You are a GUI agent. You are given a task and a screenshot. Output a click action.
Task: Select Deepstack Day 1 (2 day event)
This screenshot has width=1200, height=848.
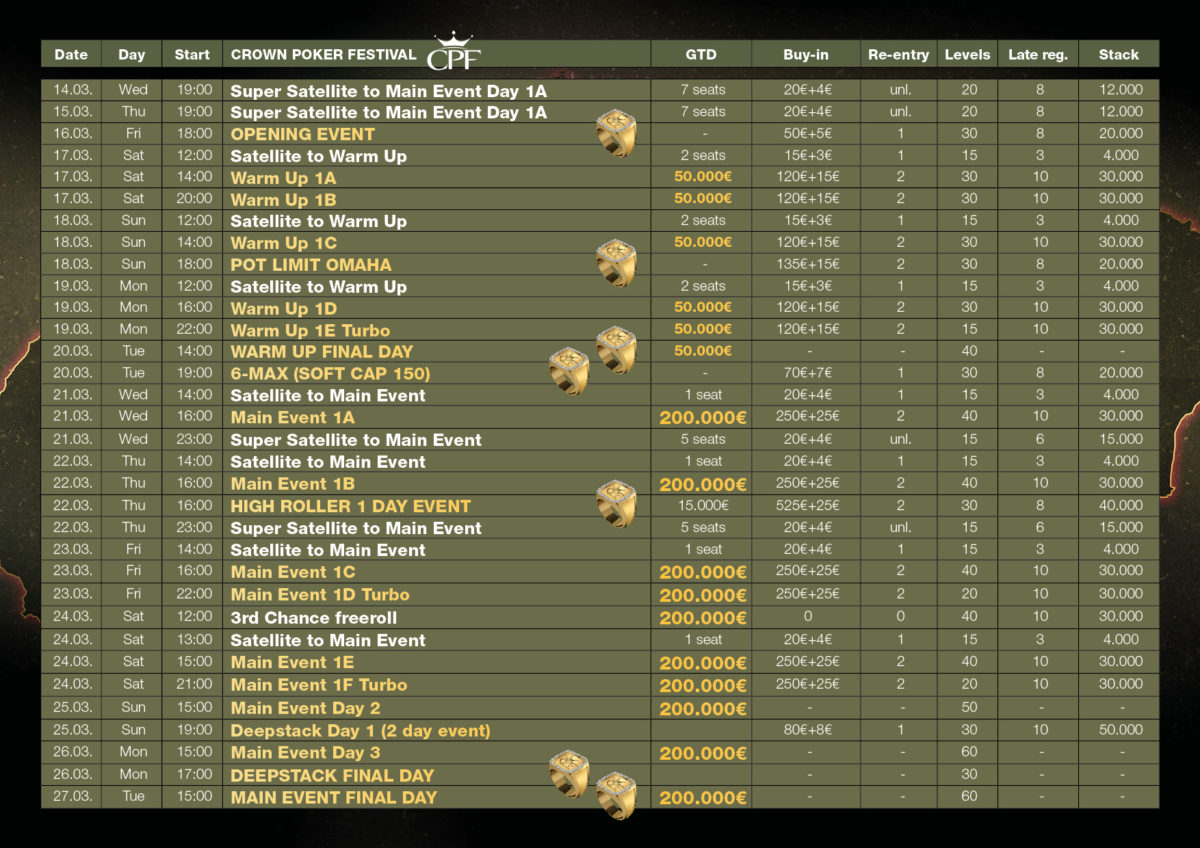(x=360, y=730)
